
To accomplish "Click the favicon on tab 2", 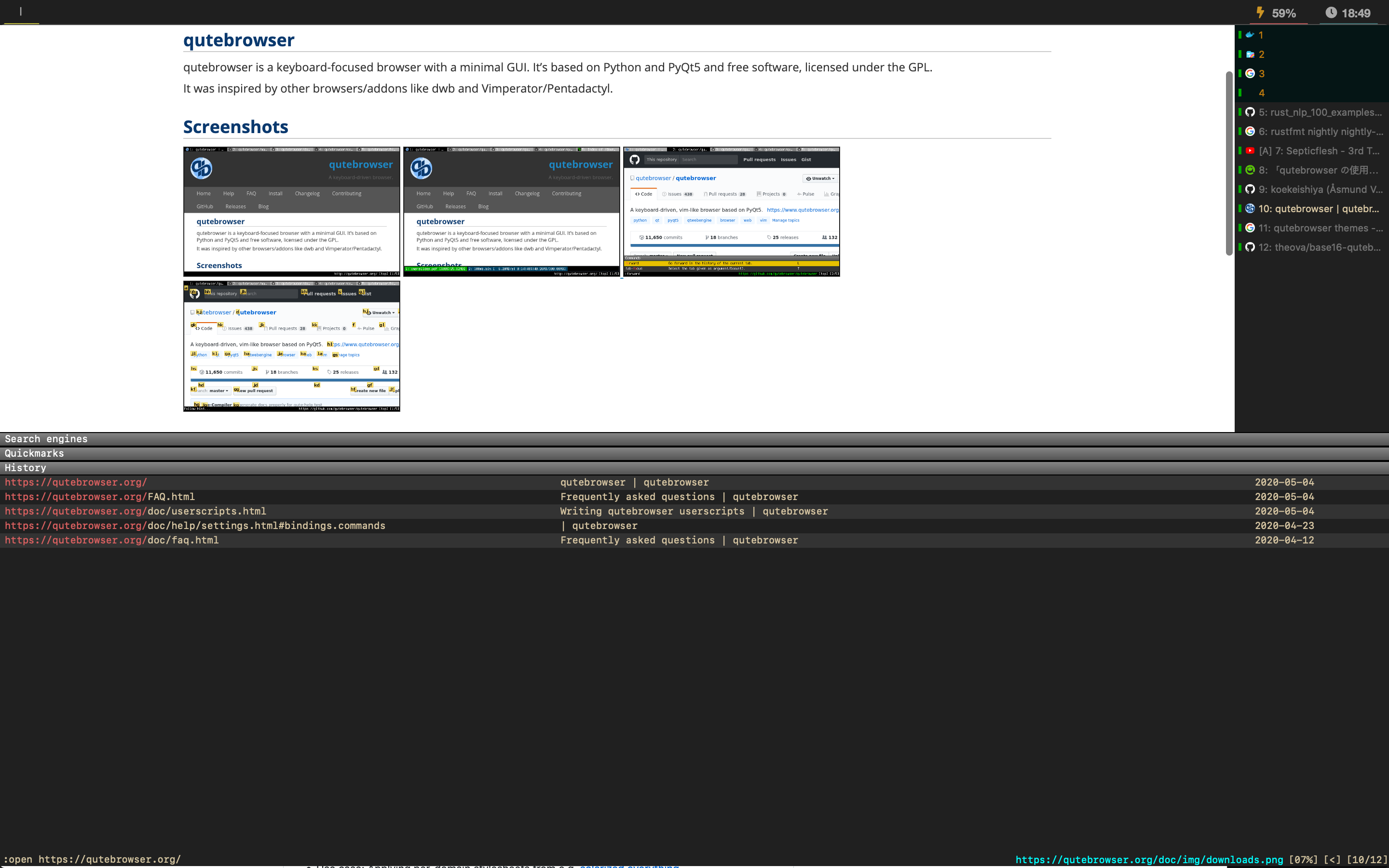I will click(x=1250, y=54).
